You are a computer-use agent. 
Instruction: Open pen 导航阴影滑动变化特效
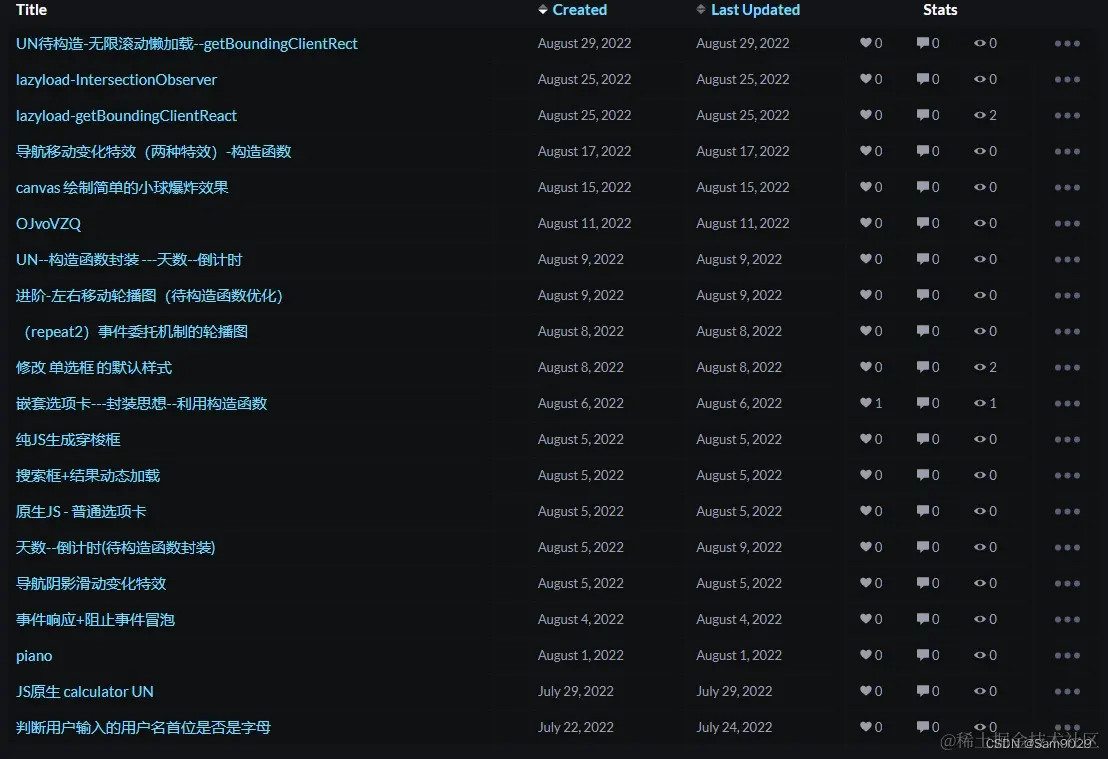coord(90,584)
